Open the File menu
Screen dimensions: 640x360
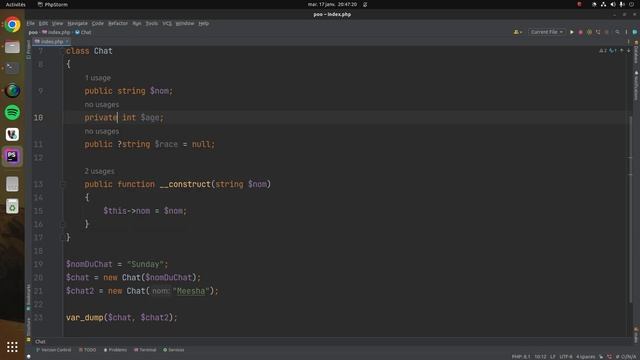click(31, 23)
